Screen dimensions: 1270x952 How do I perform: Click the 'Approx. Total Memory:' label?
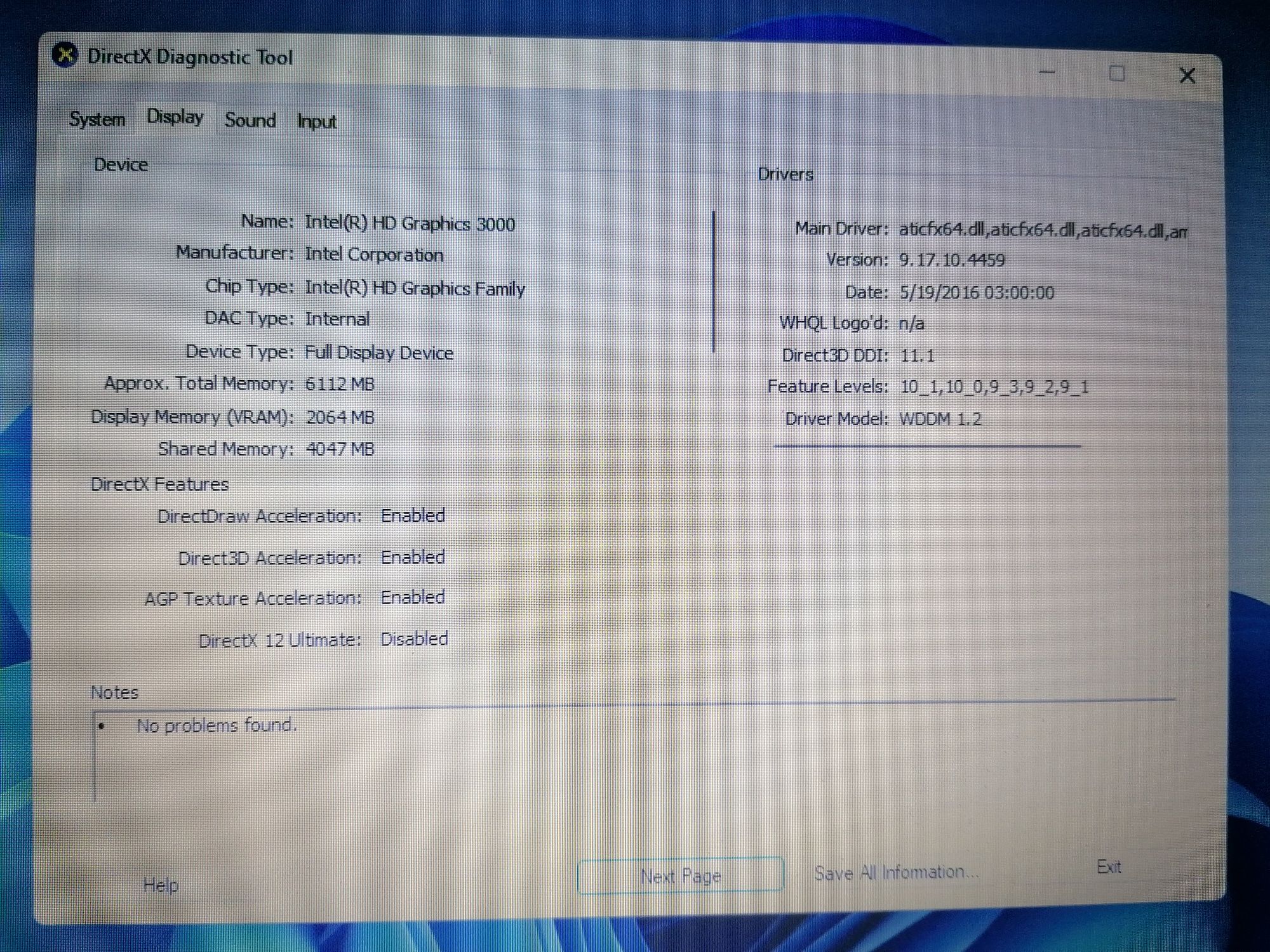(x=199, y=383)
